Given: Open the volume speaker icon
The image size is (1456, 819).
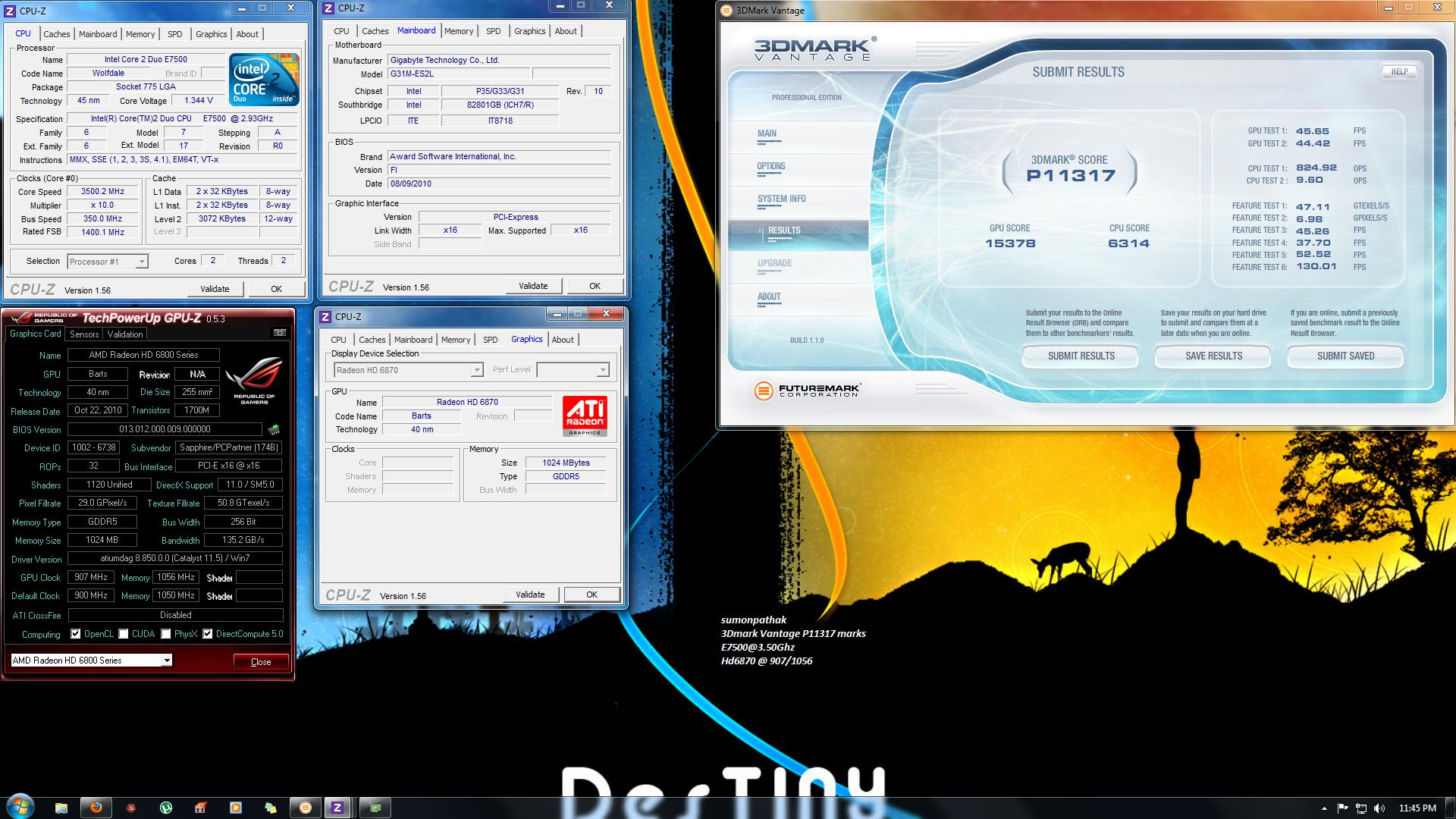Looking at the screenshot, I should click(1379, 808).
